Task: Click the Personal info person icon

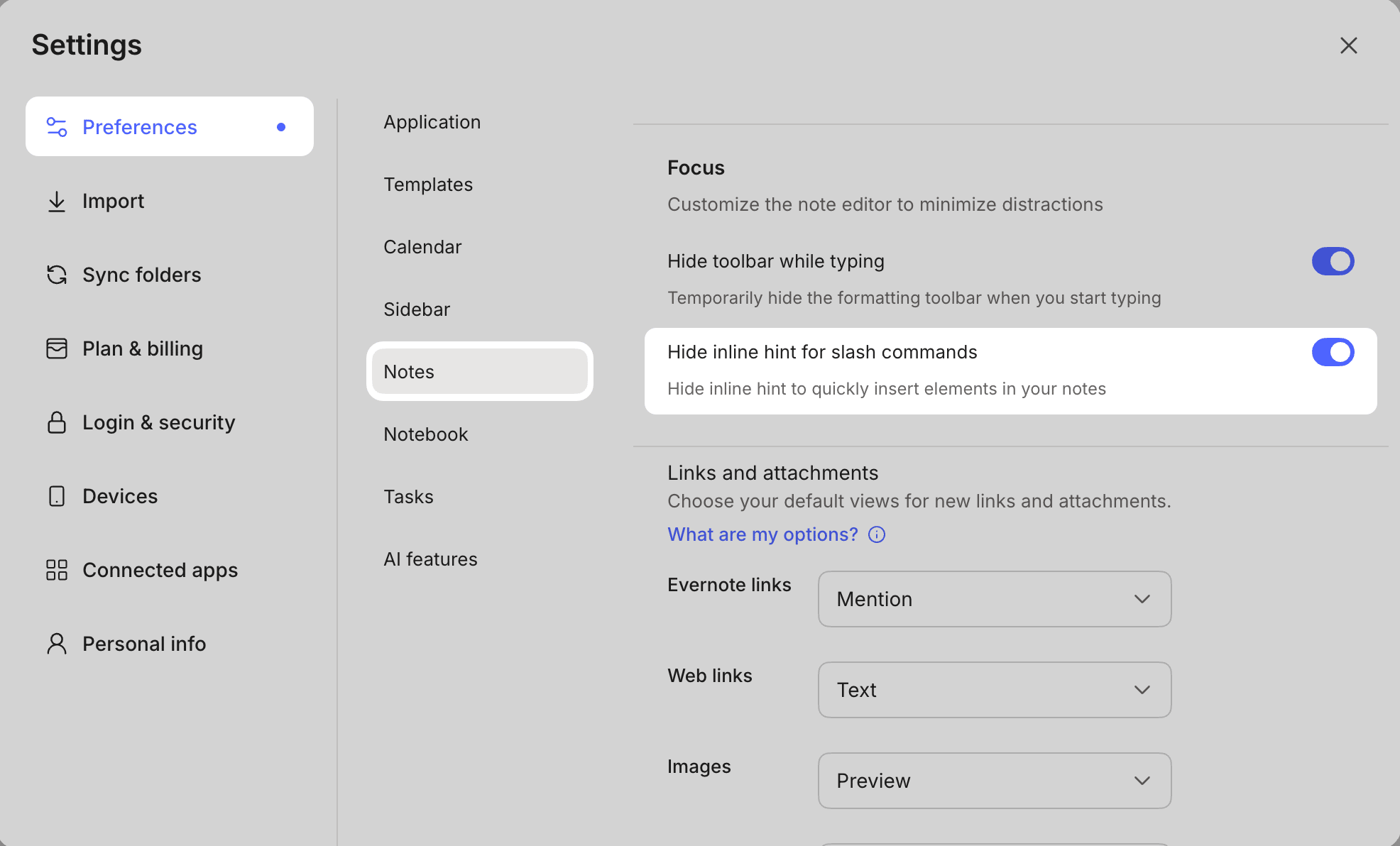Action: coord(57,644)
